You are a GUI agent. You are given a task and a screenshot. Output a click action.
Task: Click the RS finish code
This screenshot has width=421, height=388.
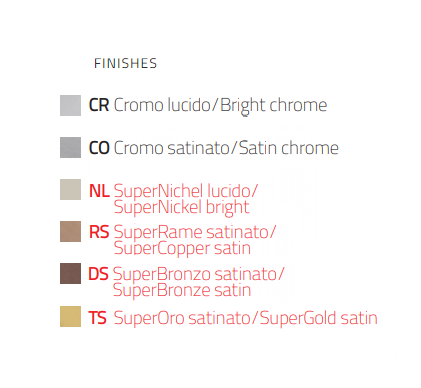coord(99,232)
